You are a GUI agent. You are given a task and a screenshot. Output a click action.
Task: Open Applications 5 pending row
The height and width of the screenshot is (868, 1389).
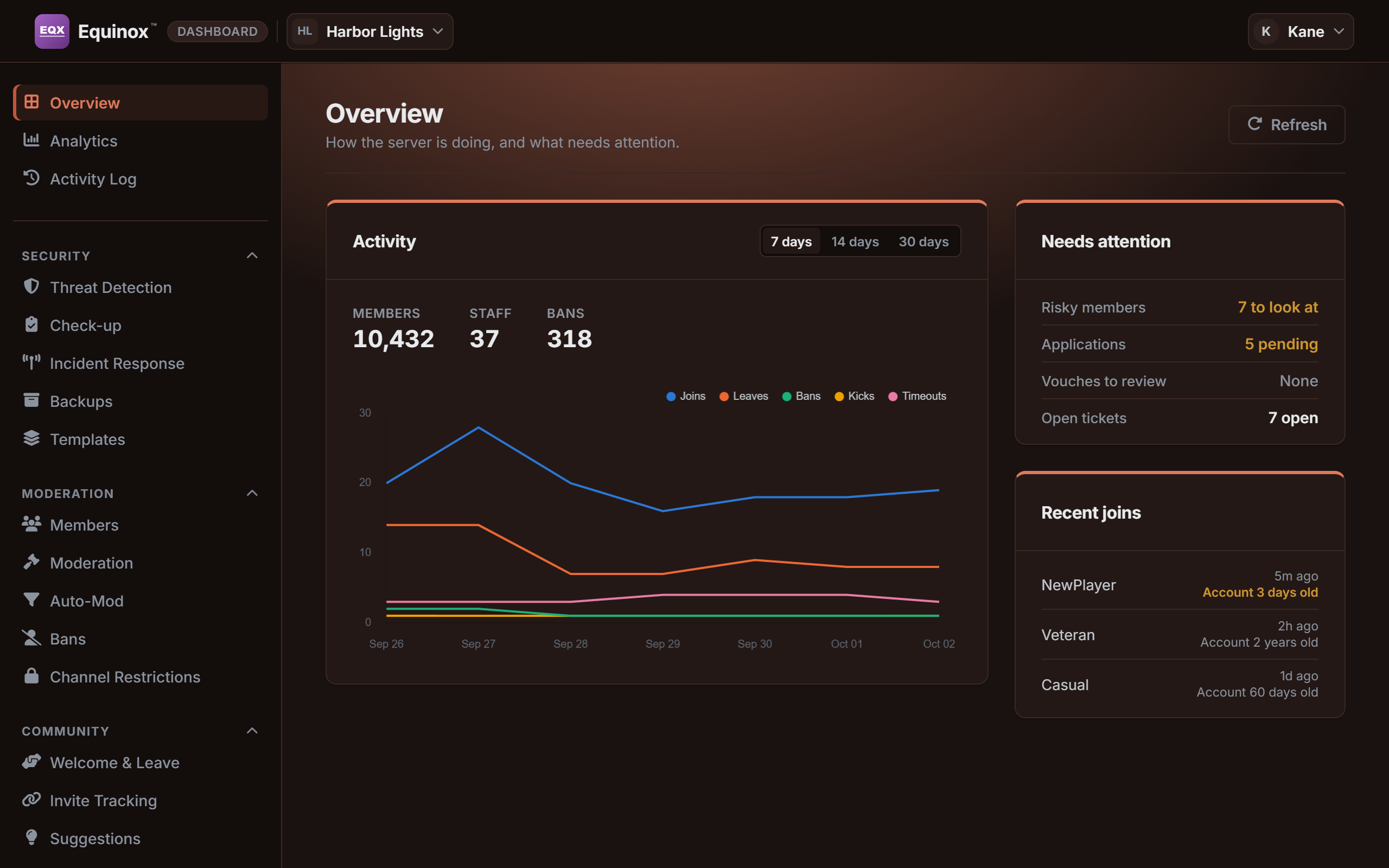click(x=1180, y=344)
